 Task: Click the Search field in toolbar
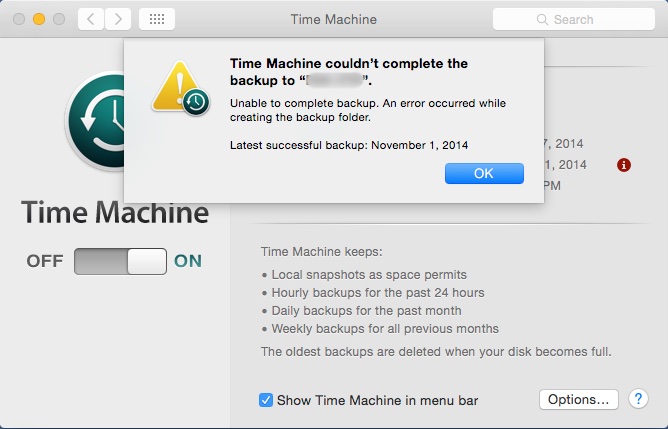click(573, 19)
